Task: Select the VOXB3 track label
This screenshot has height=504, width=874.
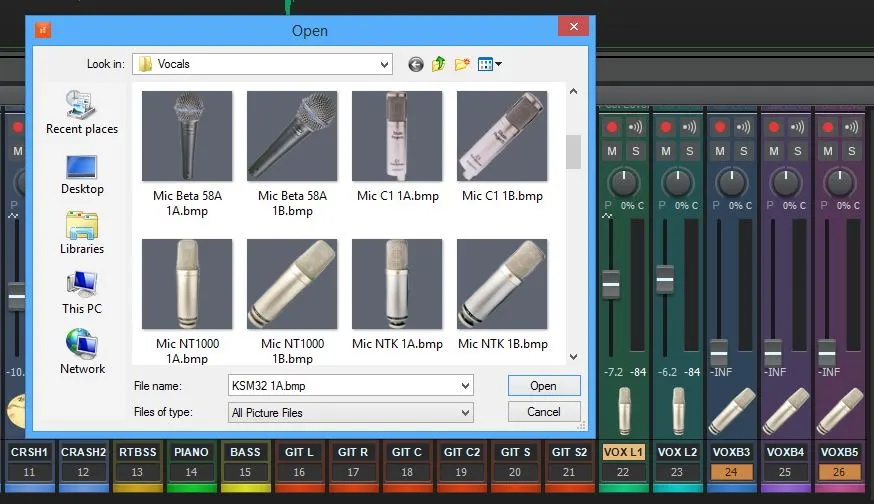Action: pyautogui.click(x=731, y=452)
